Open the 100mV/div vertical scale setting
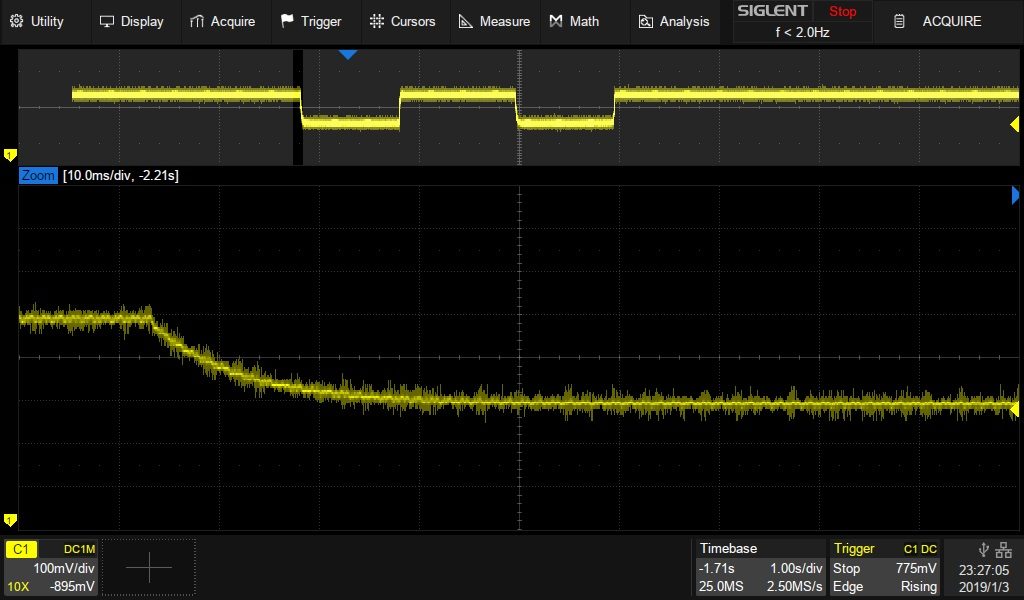 tap(64, 568)
